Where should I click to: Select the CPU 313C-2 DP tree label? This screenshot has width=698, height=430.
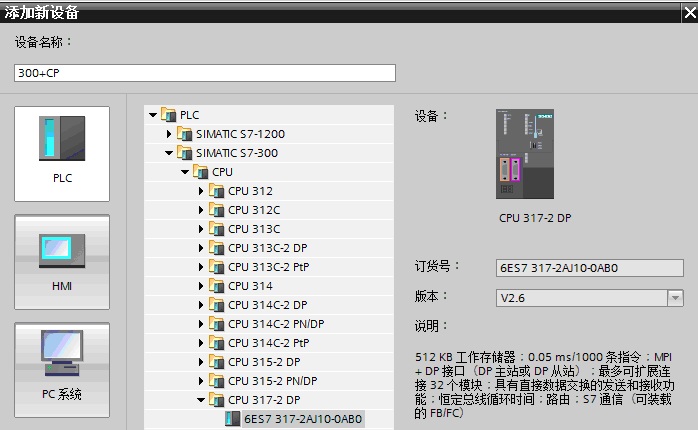coord(268,248)
